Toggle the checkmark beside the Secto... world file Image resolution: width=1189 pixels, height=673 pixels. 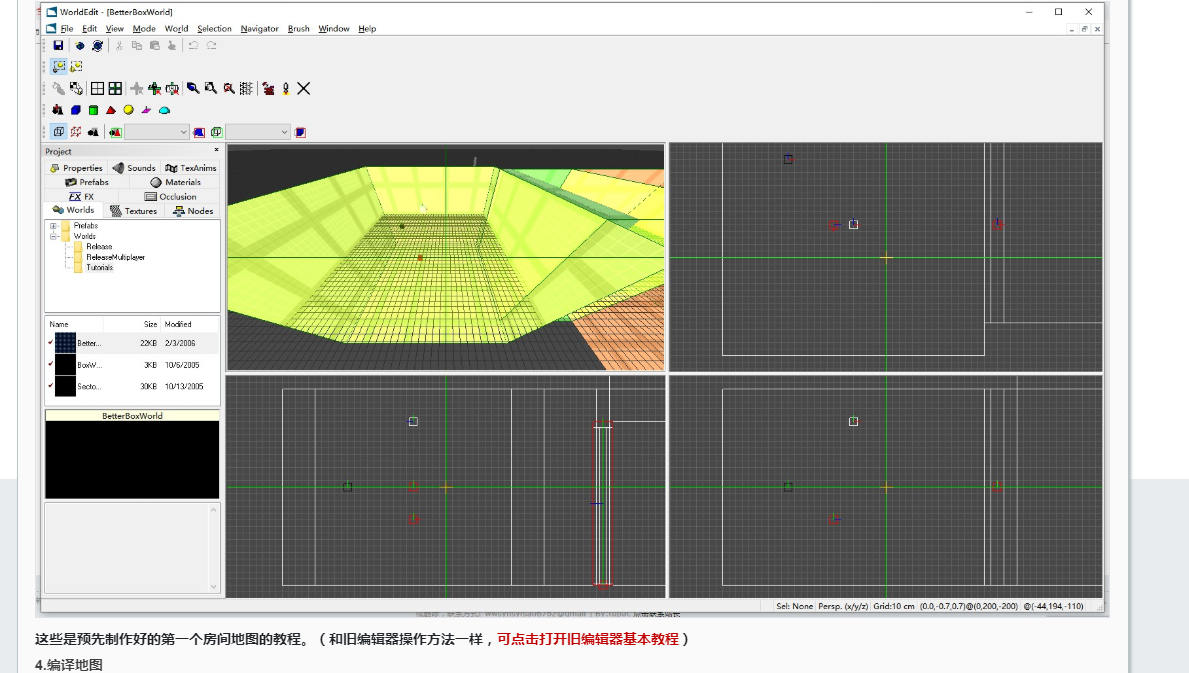[x=51, y=385]
